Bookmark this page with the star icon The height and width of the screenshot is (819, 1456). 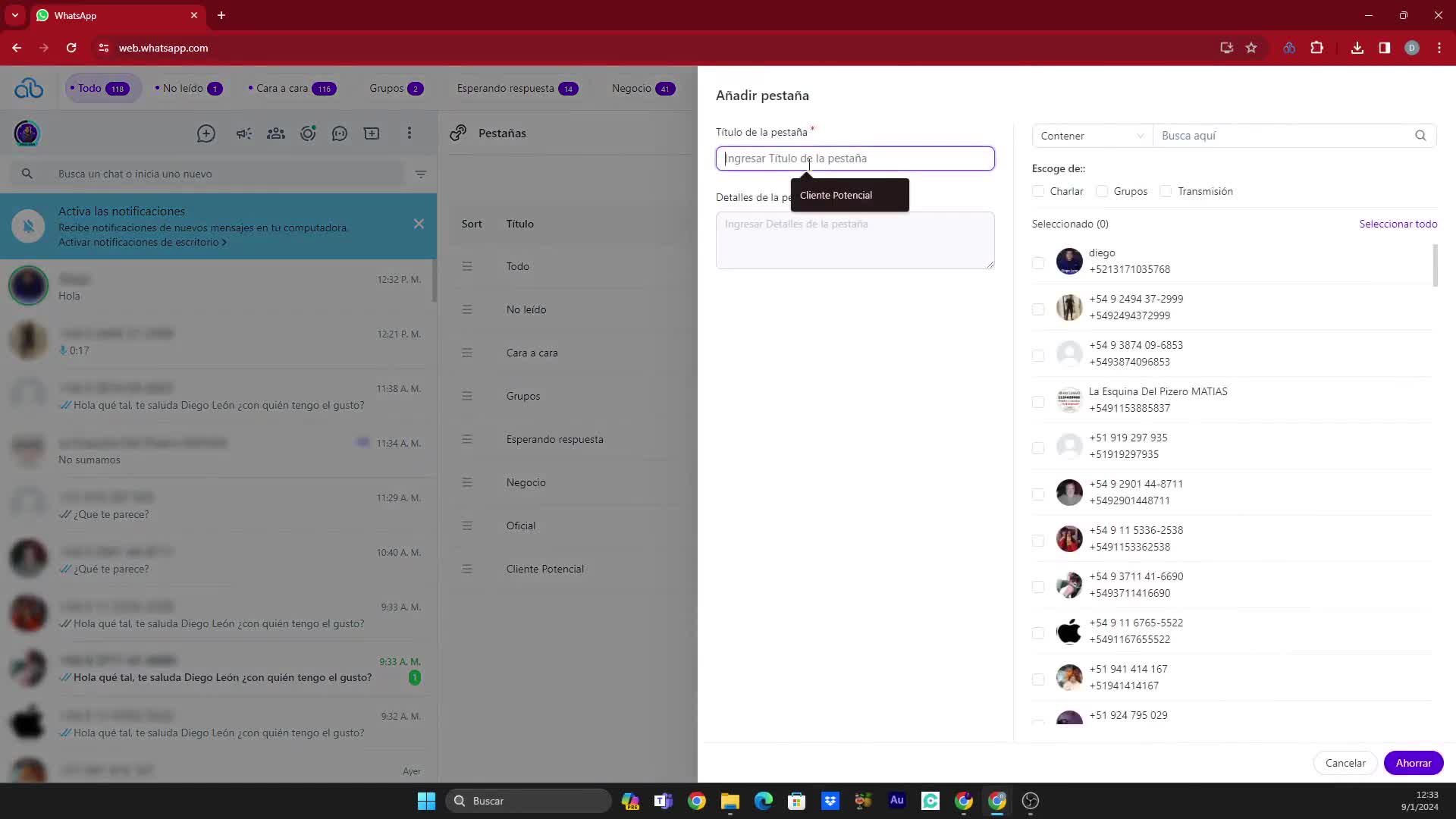(1251, 48)
